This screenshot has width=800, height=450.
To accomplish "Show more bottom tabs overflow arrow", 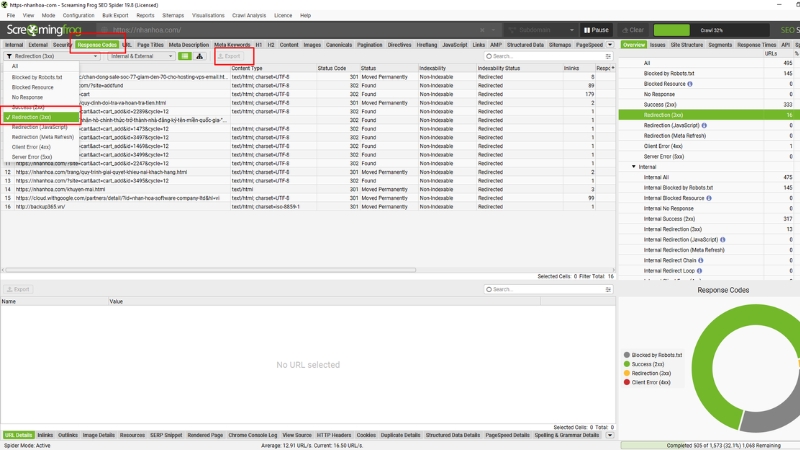I will [610, 435].
